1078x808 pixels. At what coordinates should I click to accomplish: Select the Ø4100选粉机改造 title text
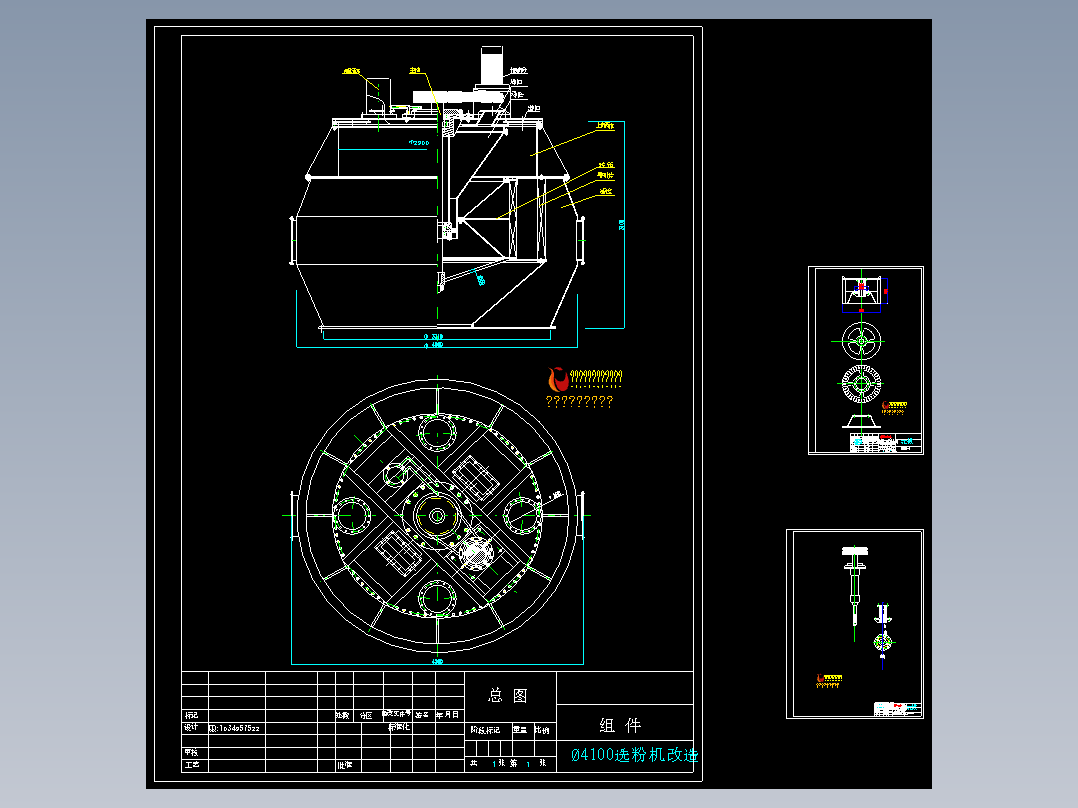pos(634,755)
